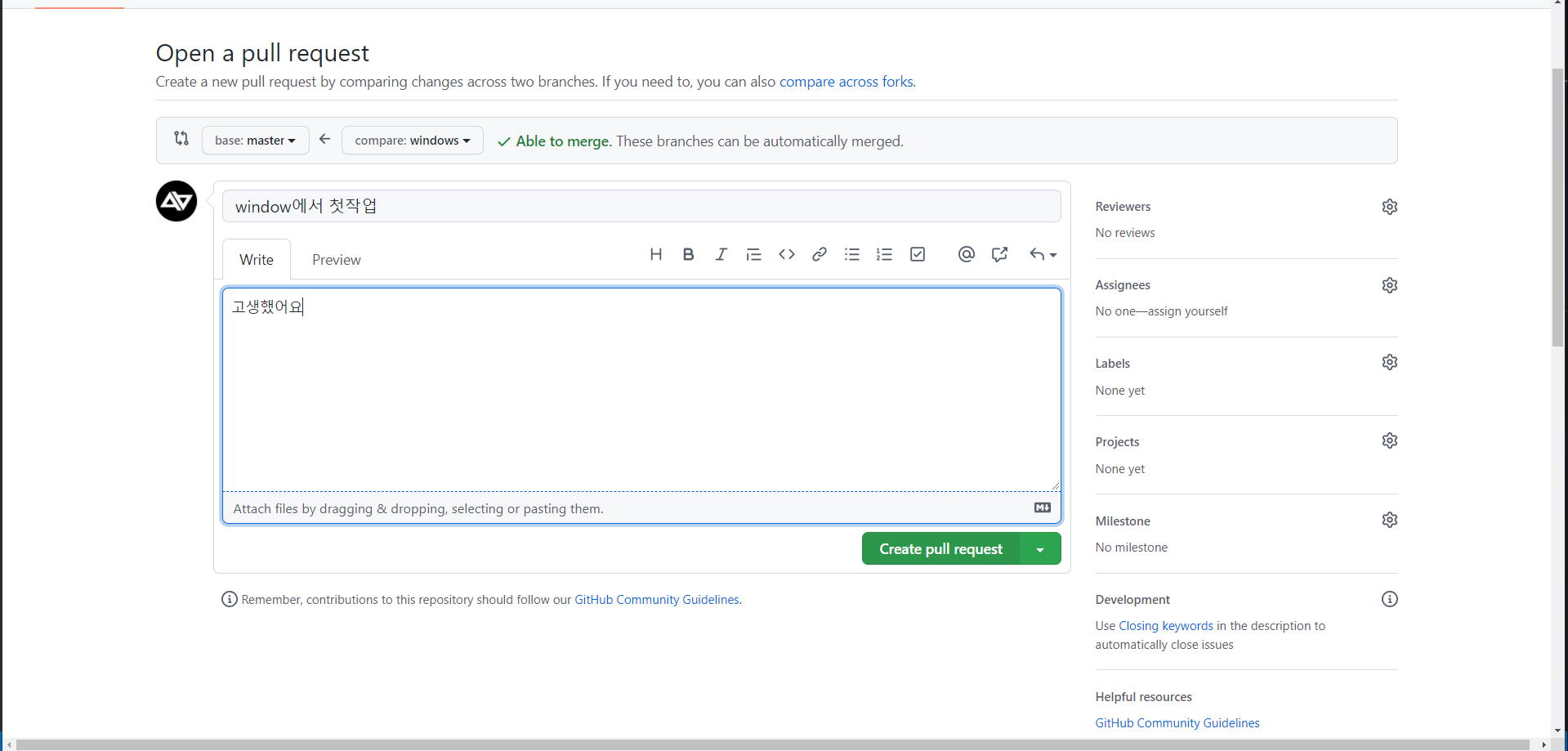The width and height of the screenshot is (1568, 751).
Task: Click into the description text area
Action: coord(641,389)
